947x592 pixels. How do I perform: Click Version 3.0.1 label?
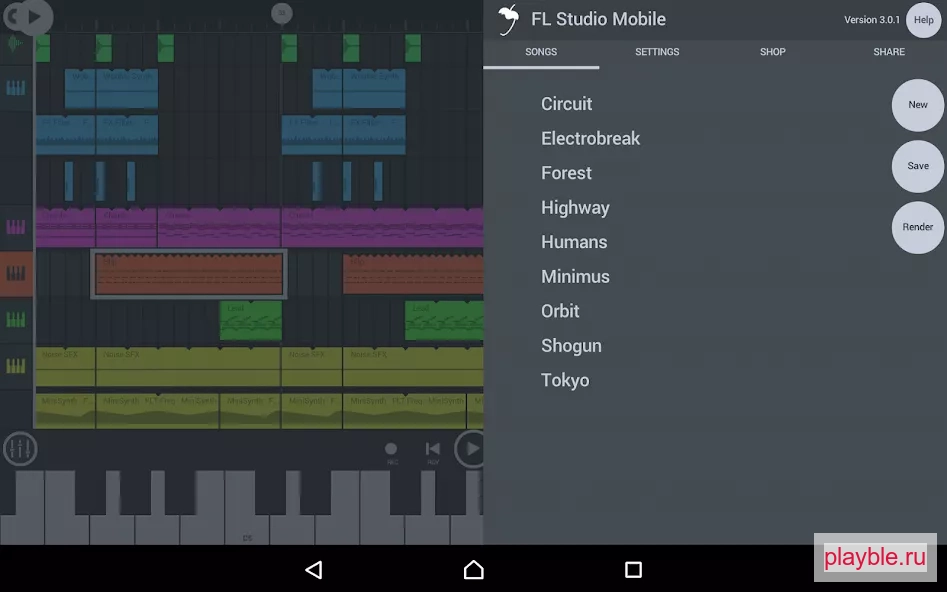(x=872, y=20)
